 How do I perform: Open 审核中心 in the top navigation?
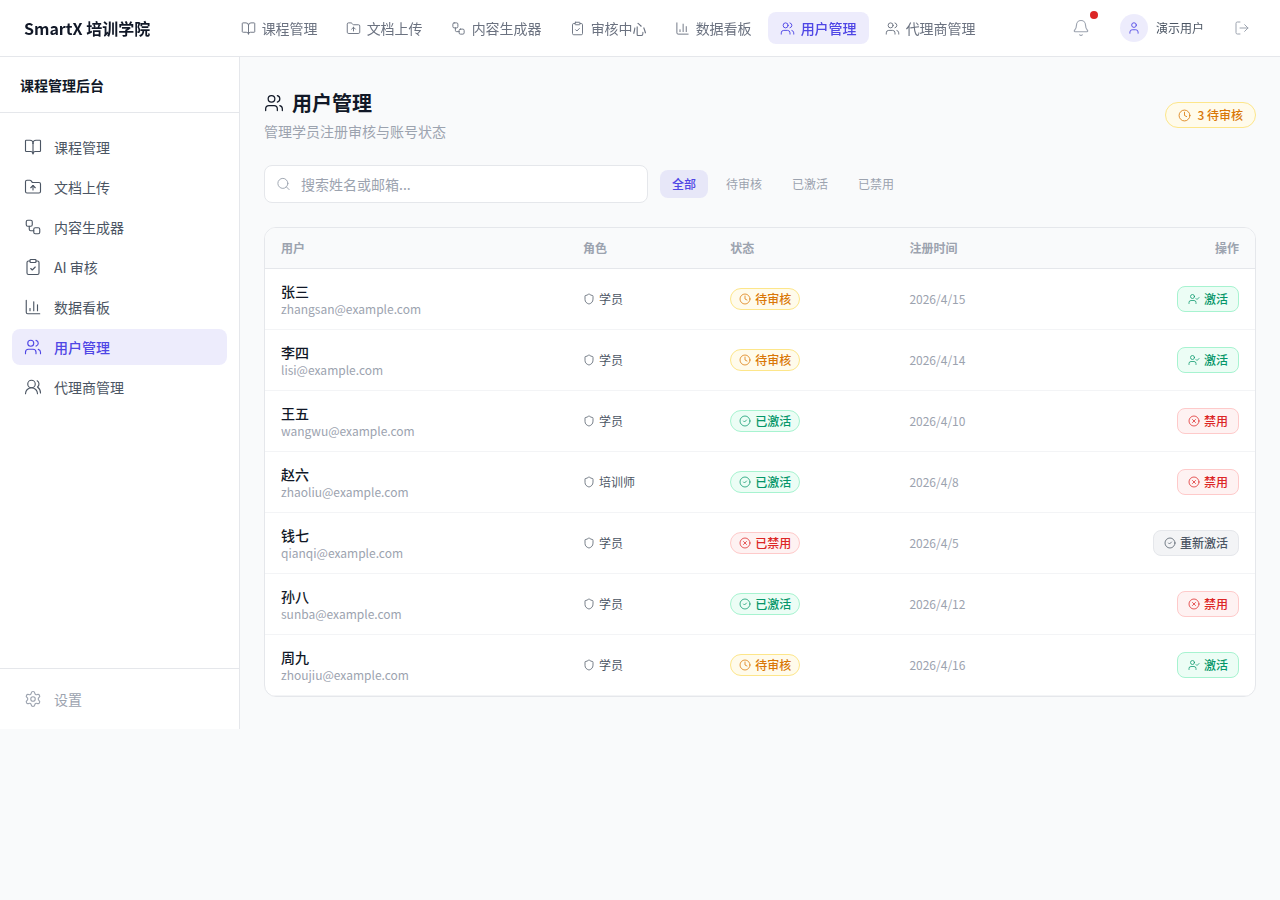[x=608, y=29]
